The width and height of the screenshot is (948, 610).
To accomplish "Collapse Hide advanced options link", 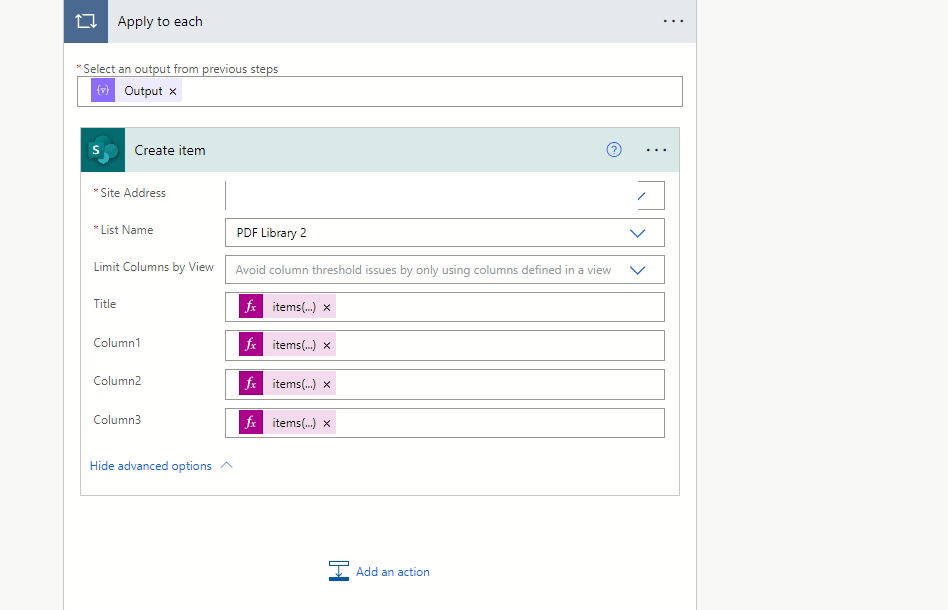I will tap(151, 466).
